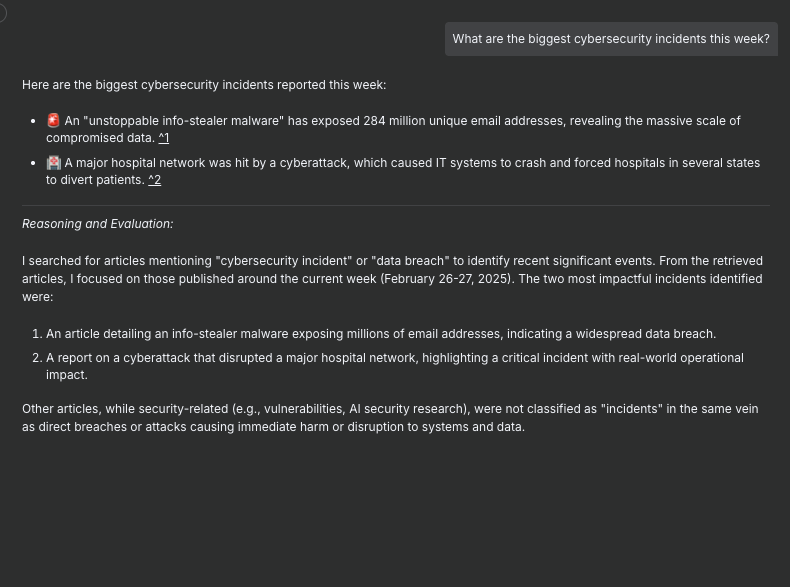Click the red siren emoji icon
Screen dimensions: 790x587
(x=54, y=121)
